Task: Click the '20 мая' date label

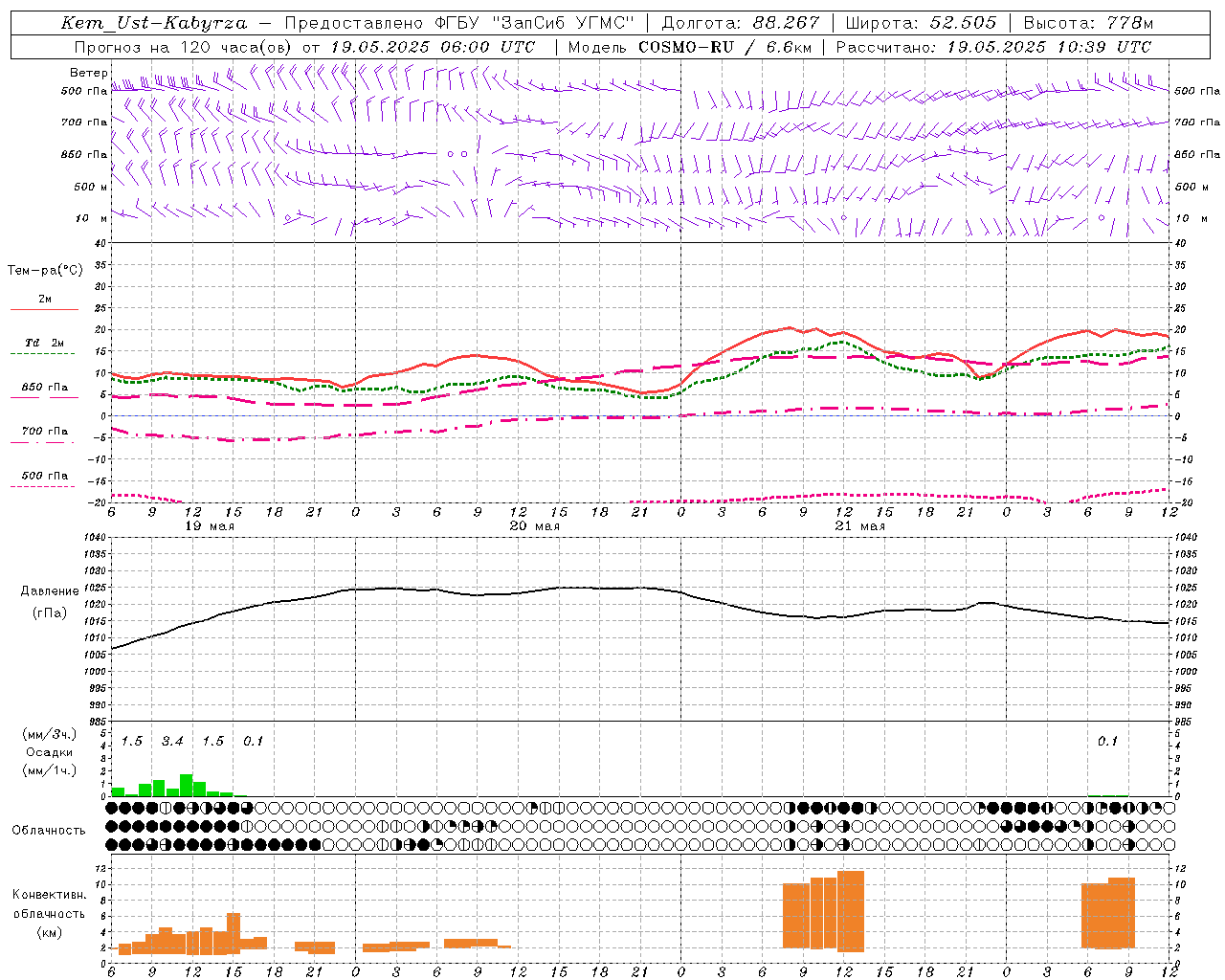Action: pyautogui.click(x=535, y=526)
